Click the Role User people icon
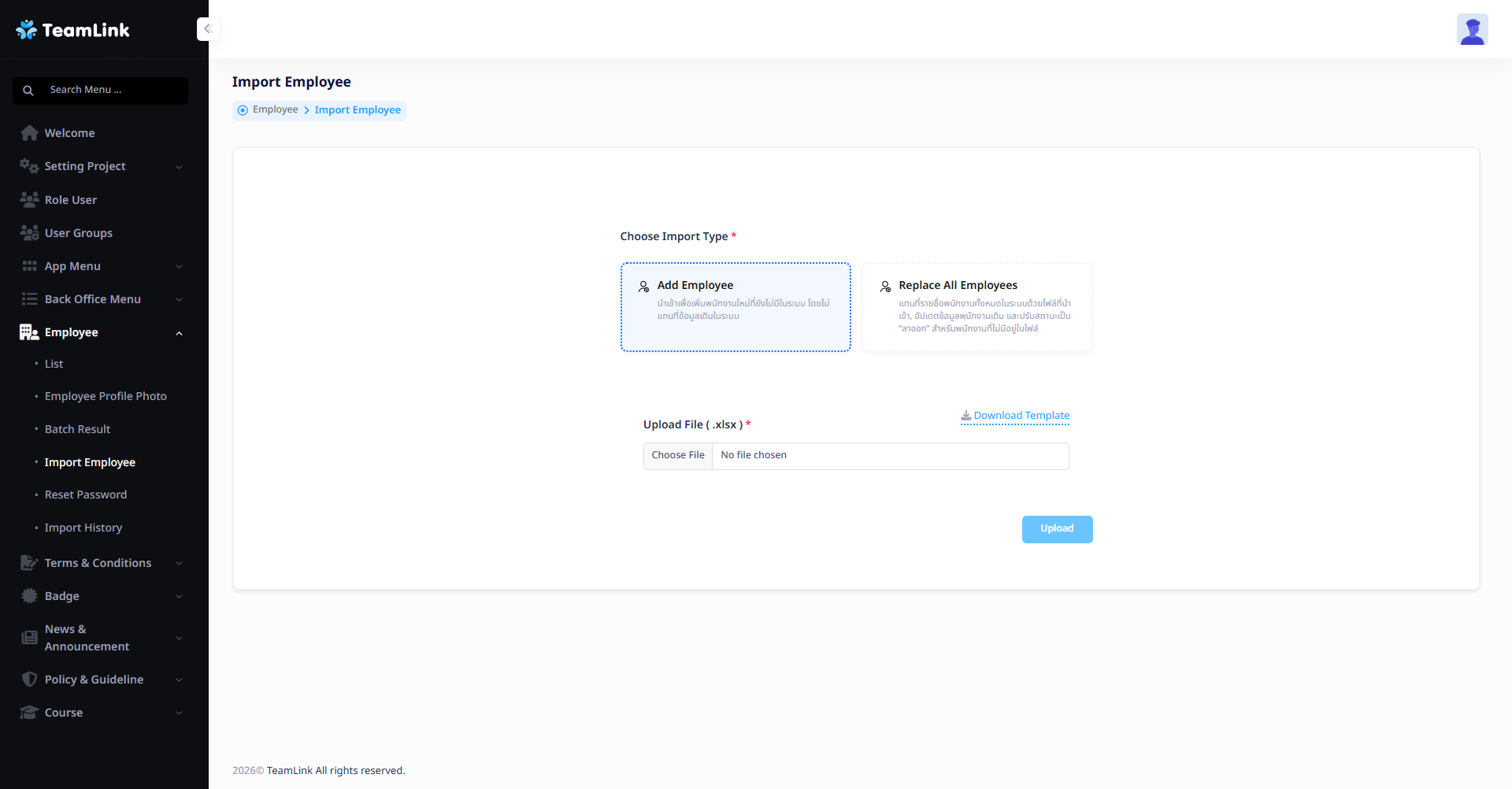This screenshot has height=789, width=1512. tap(29, 200)
